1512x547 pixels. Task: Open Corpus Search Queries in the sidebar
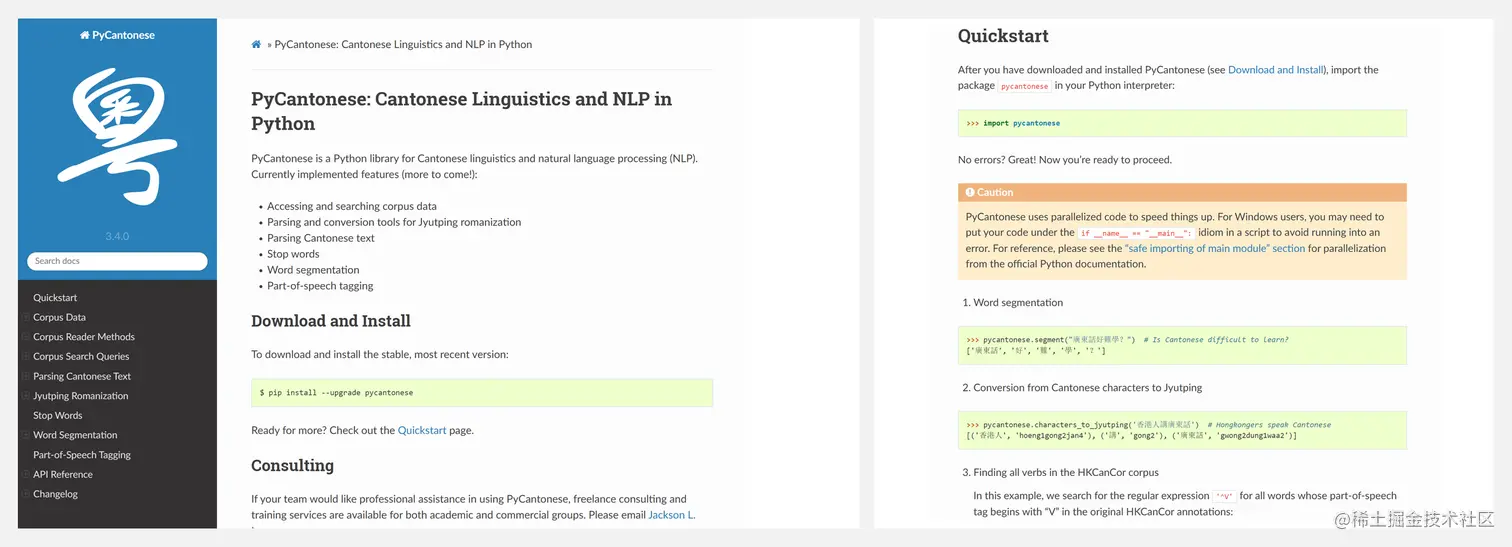pos(81,356)
